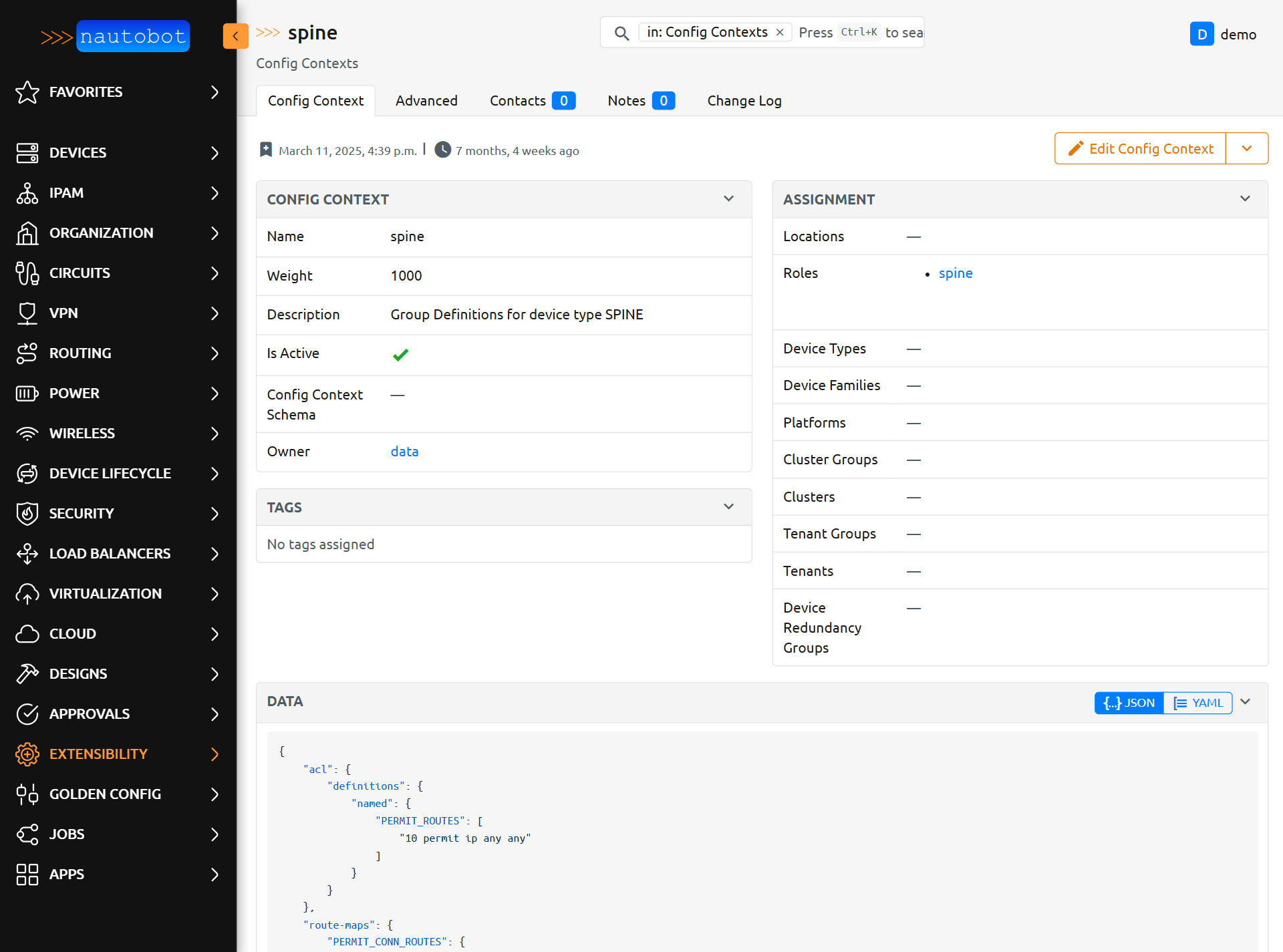Click the Edit Config Context button
The width and height of the screenshot is (1283, 952).
(1141, 148)
